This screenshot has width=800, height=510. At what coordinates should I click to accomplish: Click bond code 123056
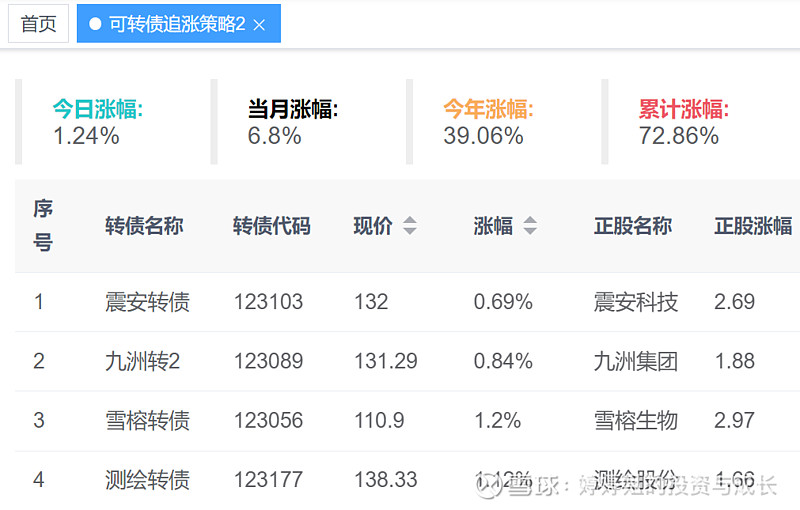point(268,421)
